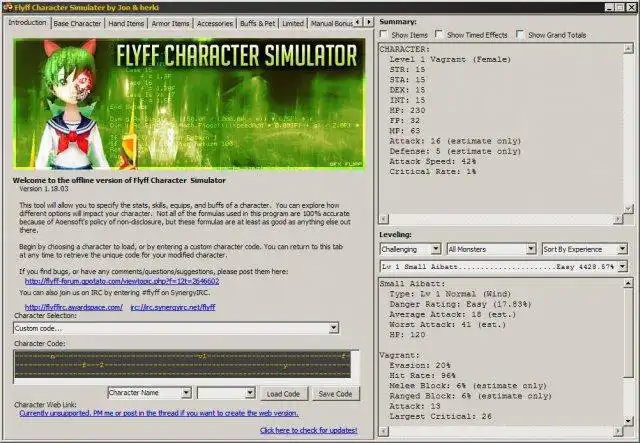Image resolution: width=640 pixels, height=443 pixels.
Task: Click the Summary horizontal scroll left arrow
Action: (x=384, y=219)
